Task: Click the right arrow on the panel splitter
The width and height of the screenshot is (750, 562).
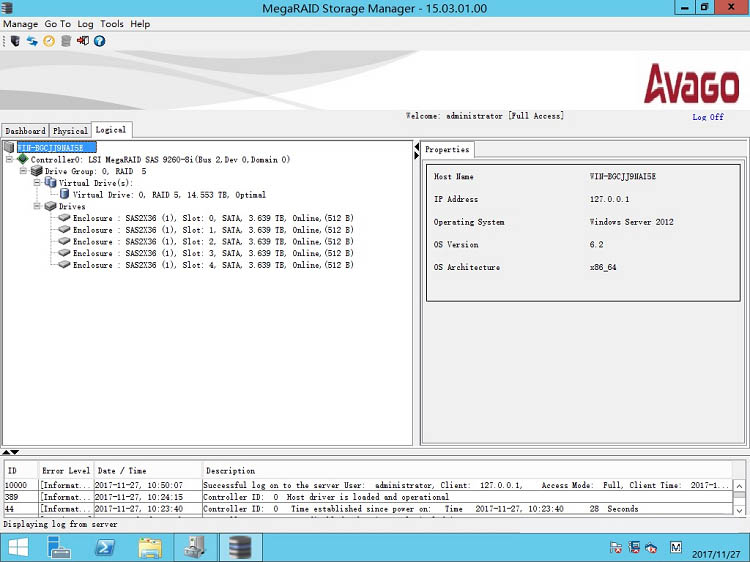Action: pos(417,155)
